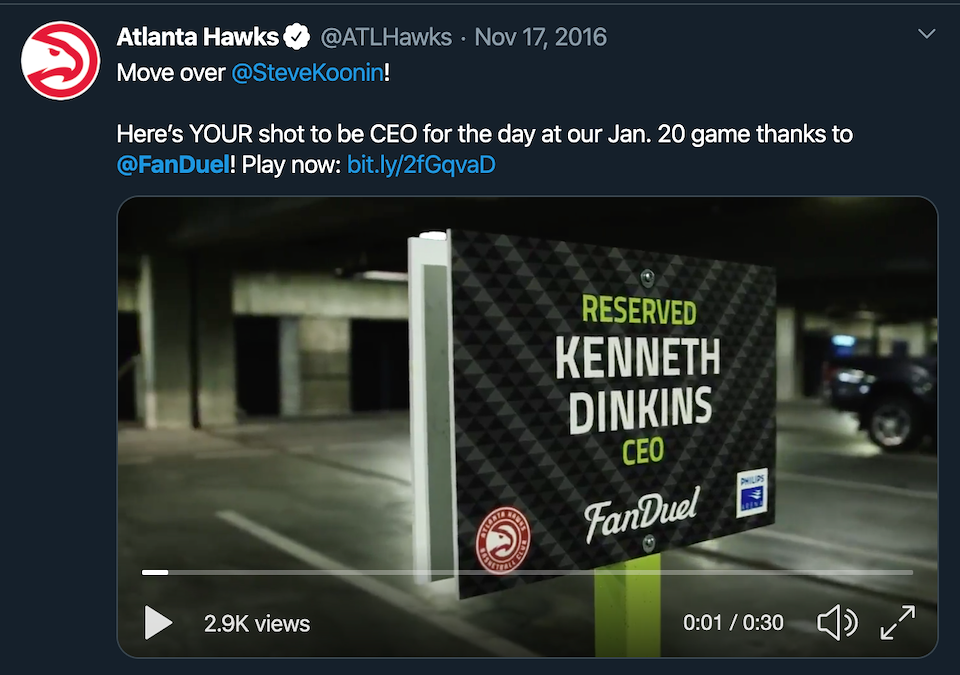Mute the video with the speaker icon
This screenshot has width=960, height=675.
click(x=837, y=623)
